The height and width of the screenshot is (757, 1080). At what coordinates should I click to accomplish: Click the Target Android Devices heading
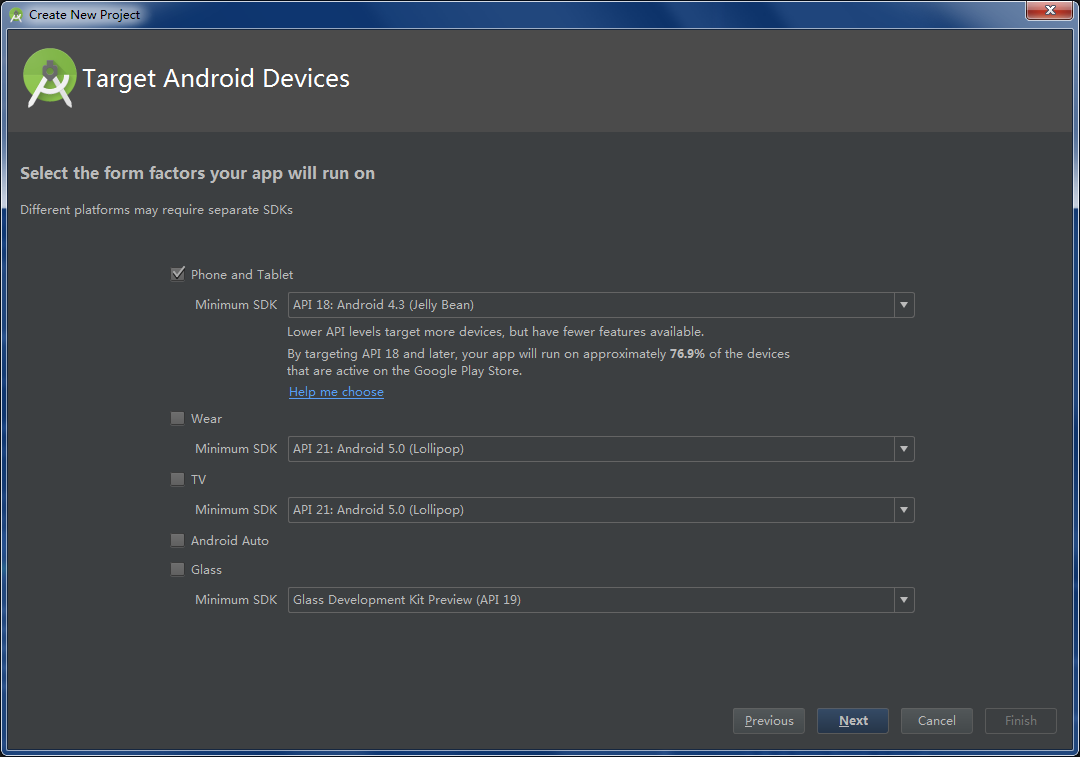[216, 79]
